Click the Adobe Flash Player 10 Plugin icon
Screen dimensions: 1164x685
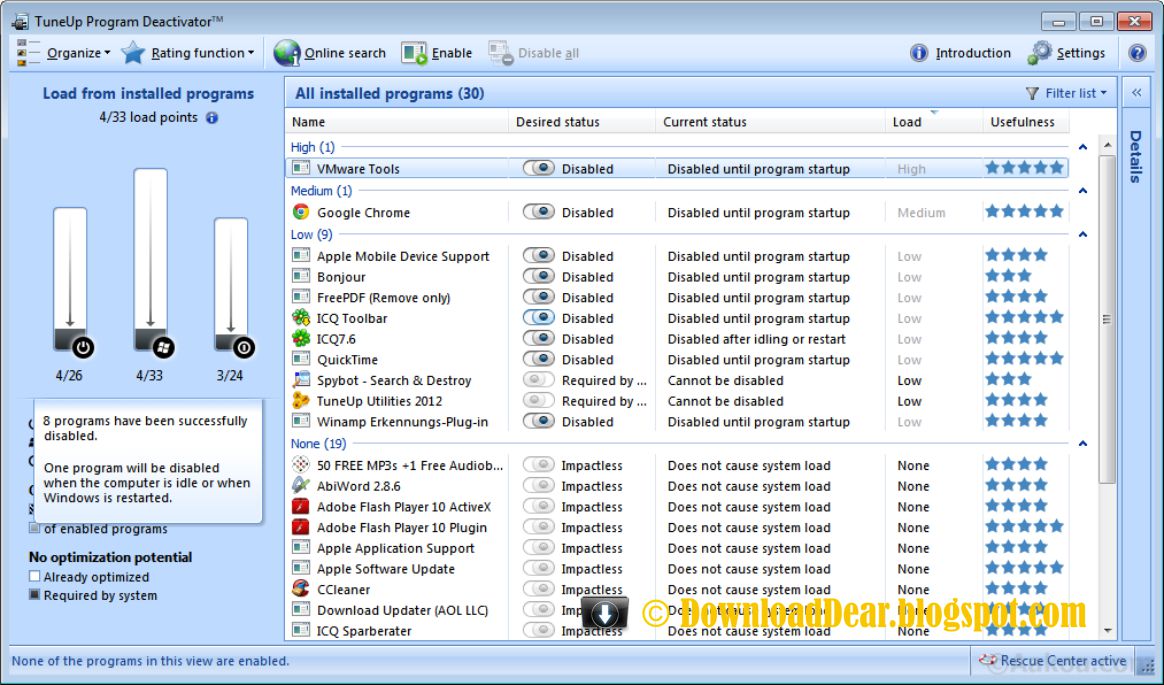301,528
